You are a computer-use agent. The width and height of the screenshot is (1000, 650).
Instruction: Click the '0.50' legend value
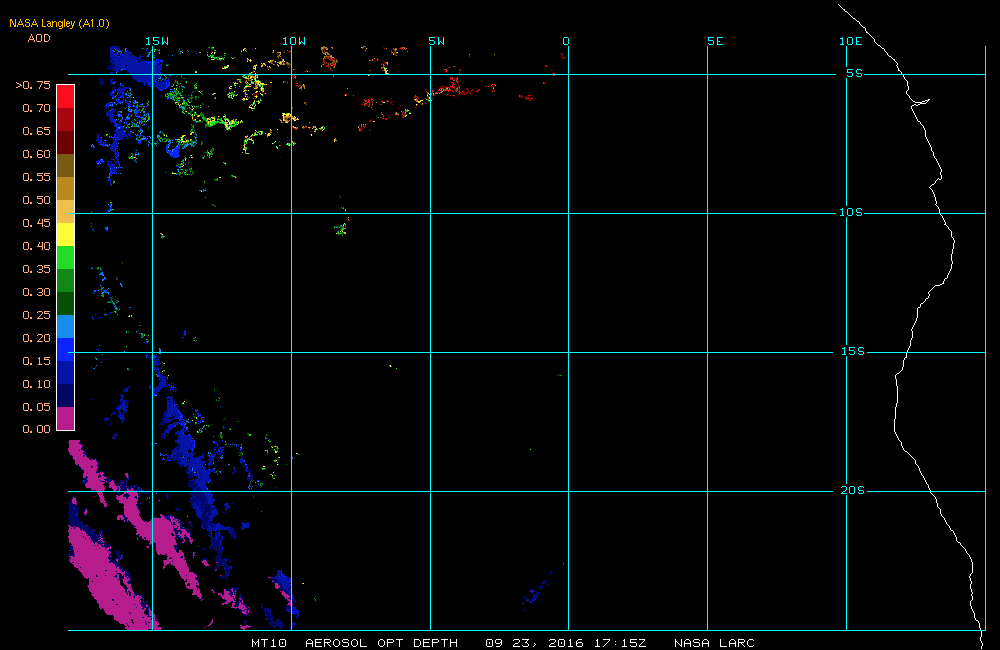pos(36,200)
